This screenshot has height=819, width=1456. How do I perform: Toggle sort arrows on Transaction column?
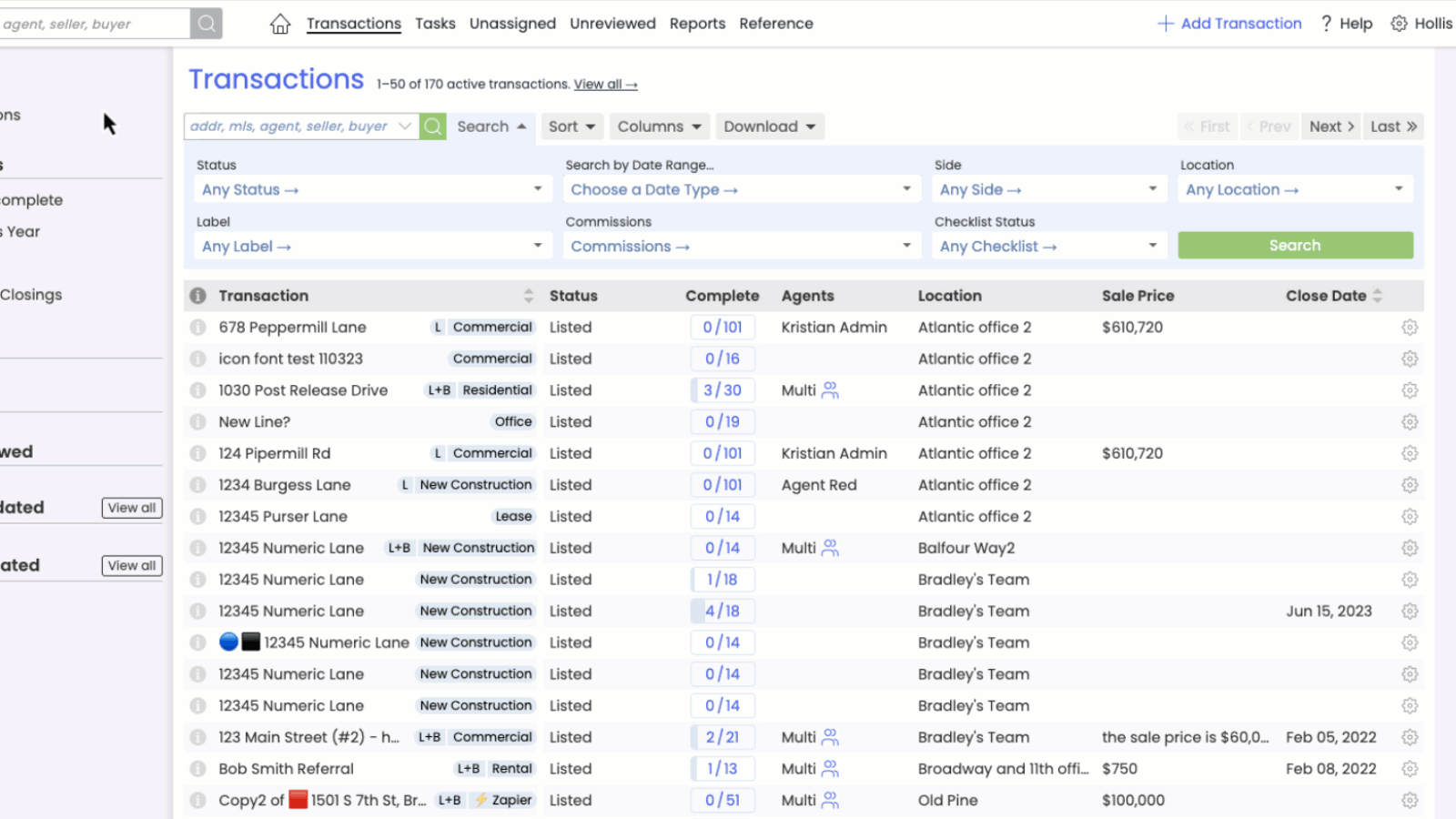click(529, 296)
